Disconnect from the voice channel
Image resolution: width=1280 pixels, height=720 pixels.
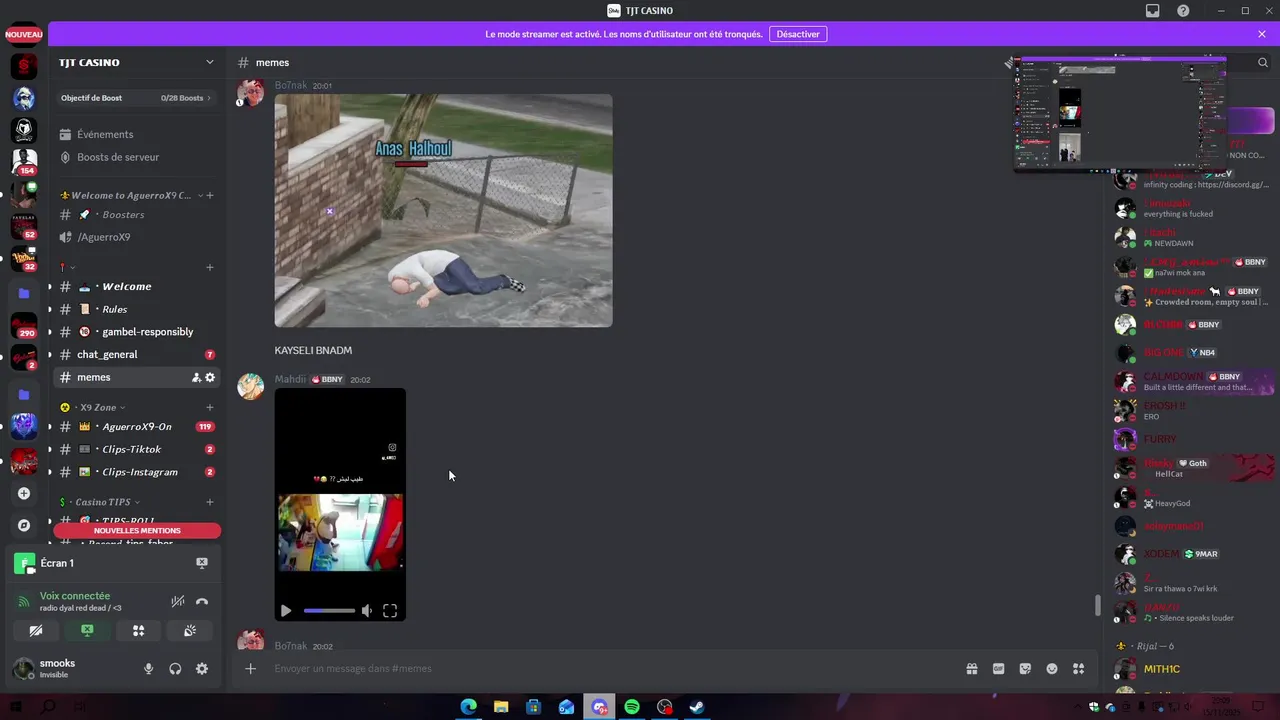(202, 601)
